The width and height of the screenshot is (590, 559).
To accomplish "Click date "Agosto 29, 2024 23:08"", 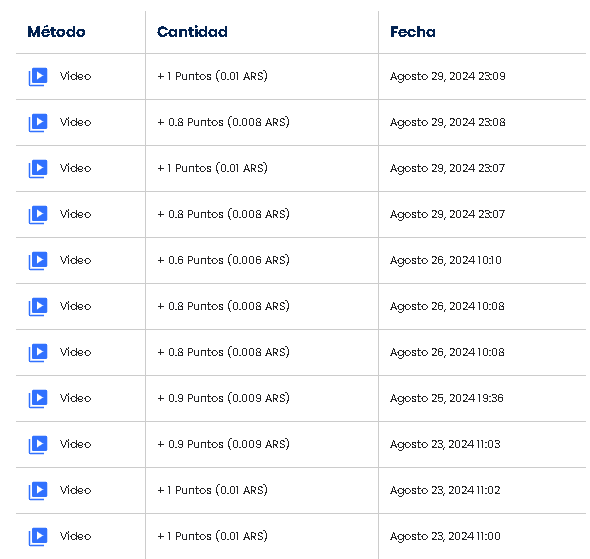I will (448, 122).
